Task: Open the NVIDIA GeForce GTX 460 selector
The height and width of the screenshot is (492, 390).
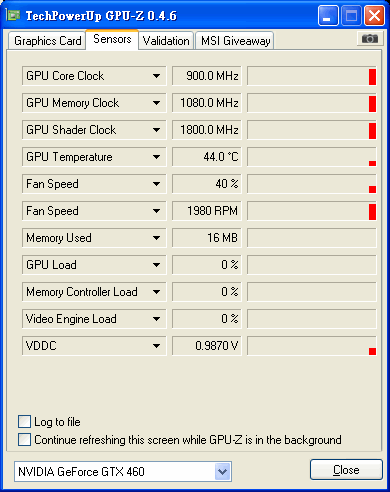Action: (123, 472)
